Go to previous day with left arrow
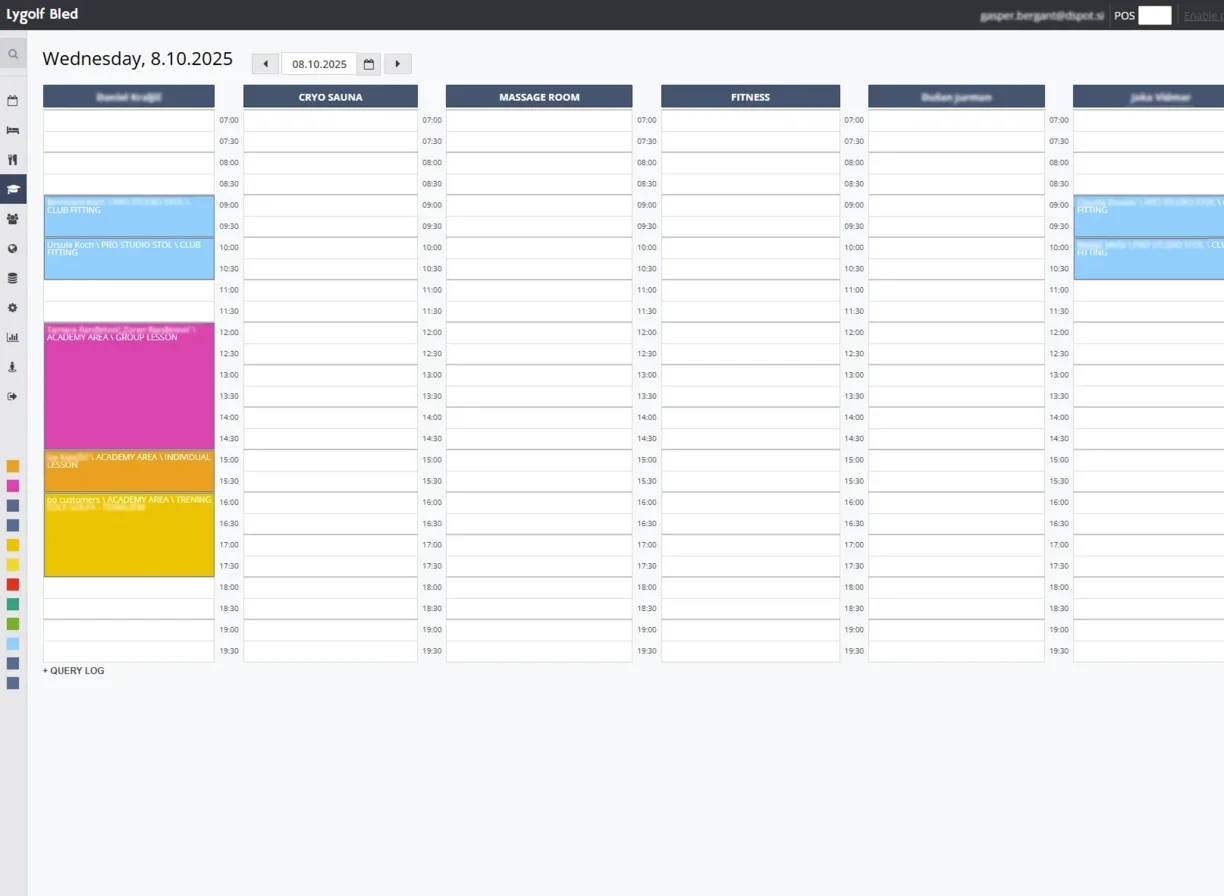This screenshot has width=1224, height=896. (265, 64)
